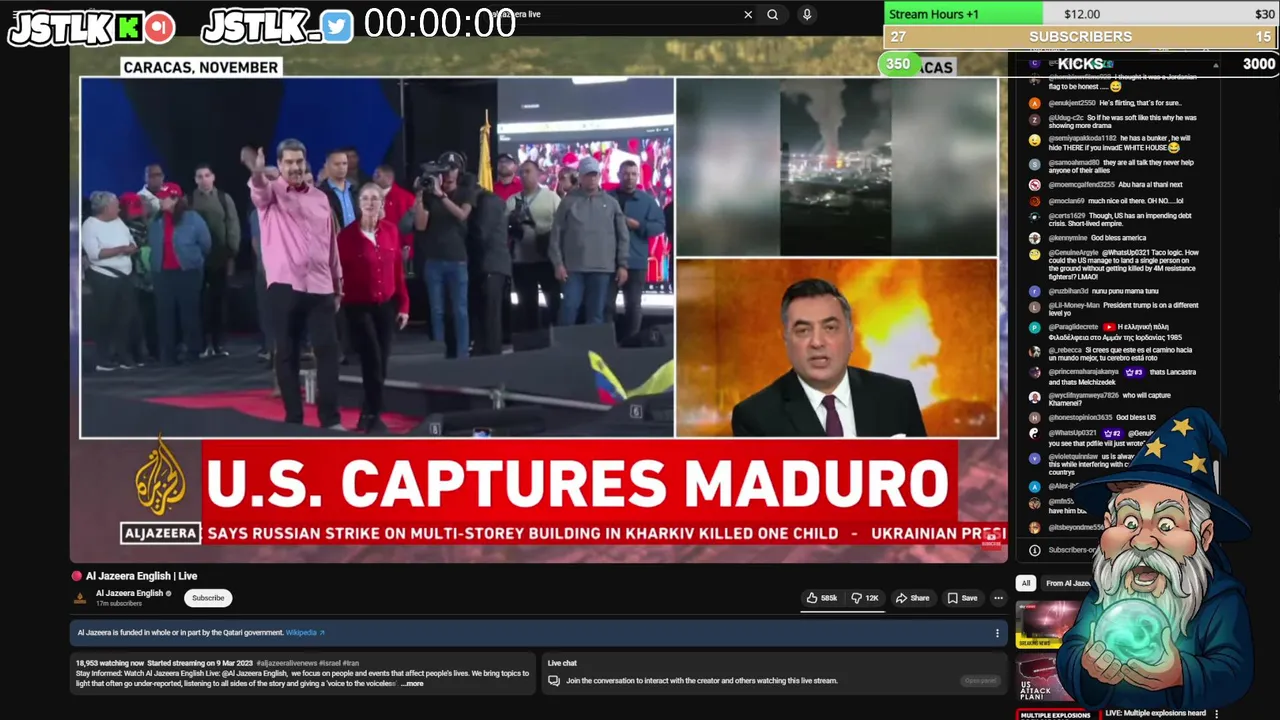Select the From Al Jazeera filter chip
Viewport: 1280px width, 720px height.
[1066, 583]
